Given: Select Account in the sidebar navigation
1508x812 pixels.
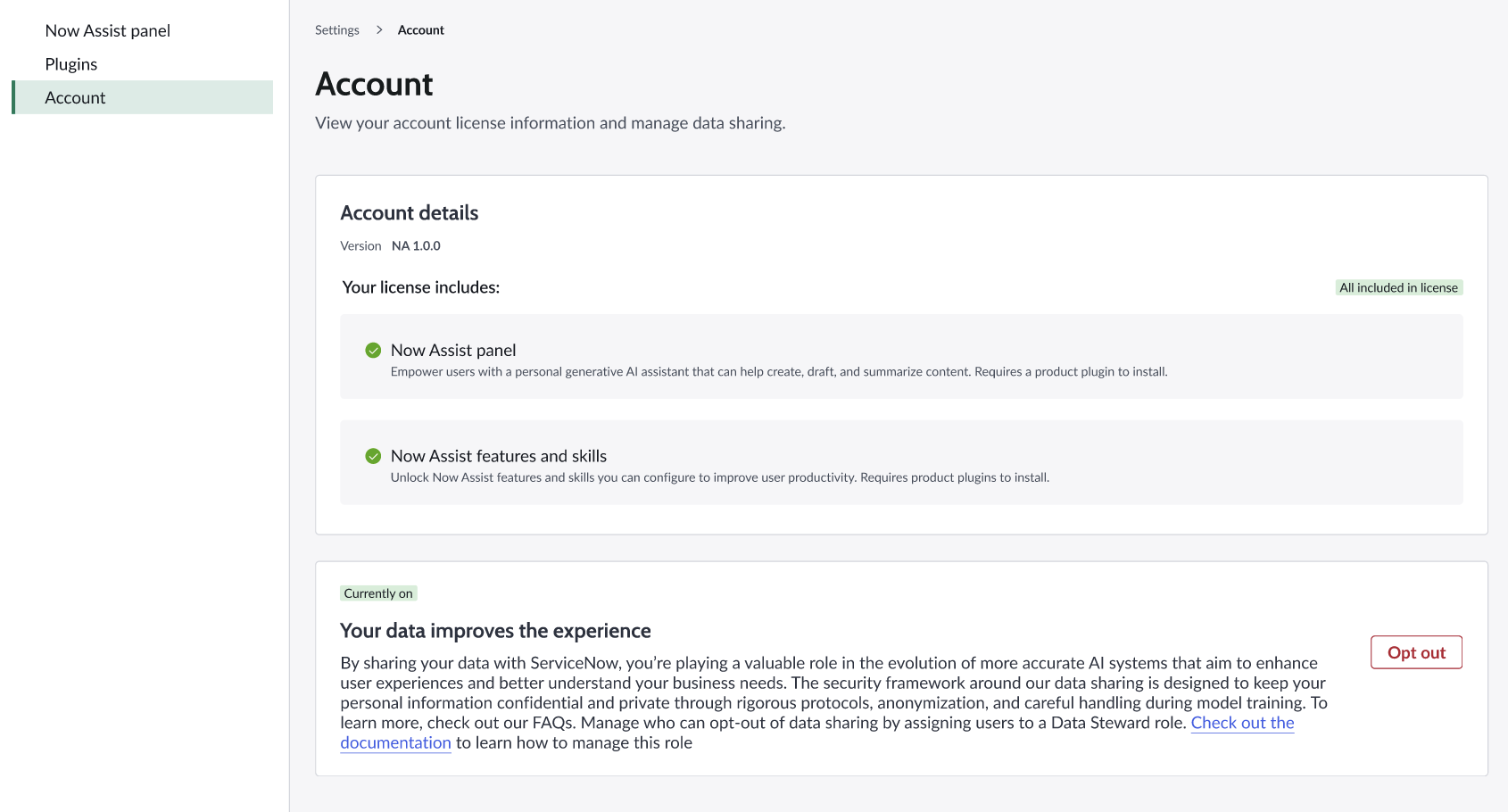Looking at the screenshot, I should [143, 97].
